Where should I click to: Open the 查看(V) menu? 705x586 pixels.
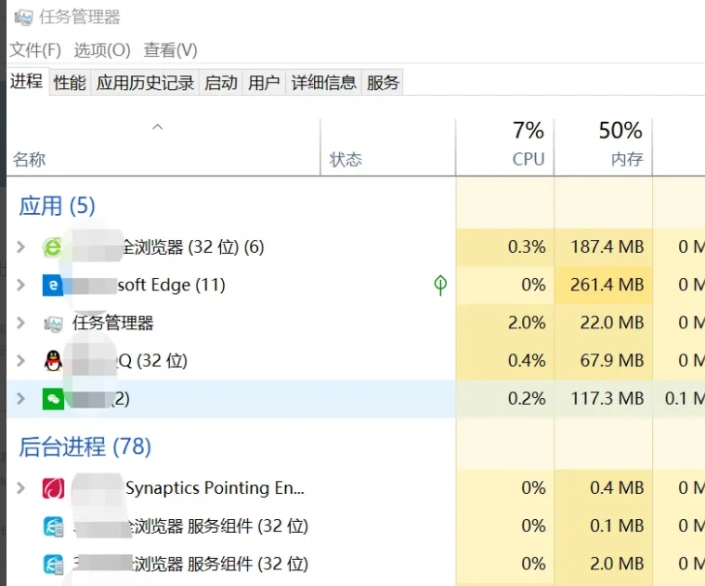pos(170,50)
